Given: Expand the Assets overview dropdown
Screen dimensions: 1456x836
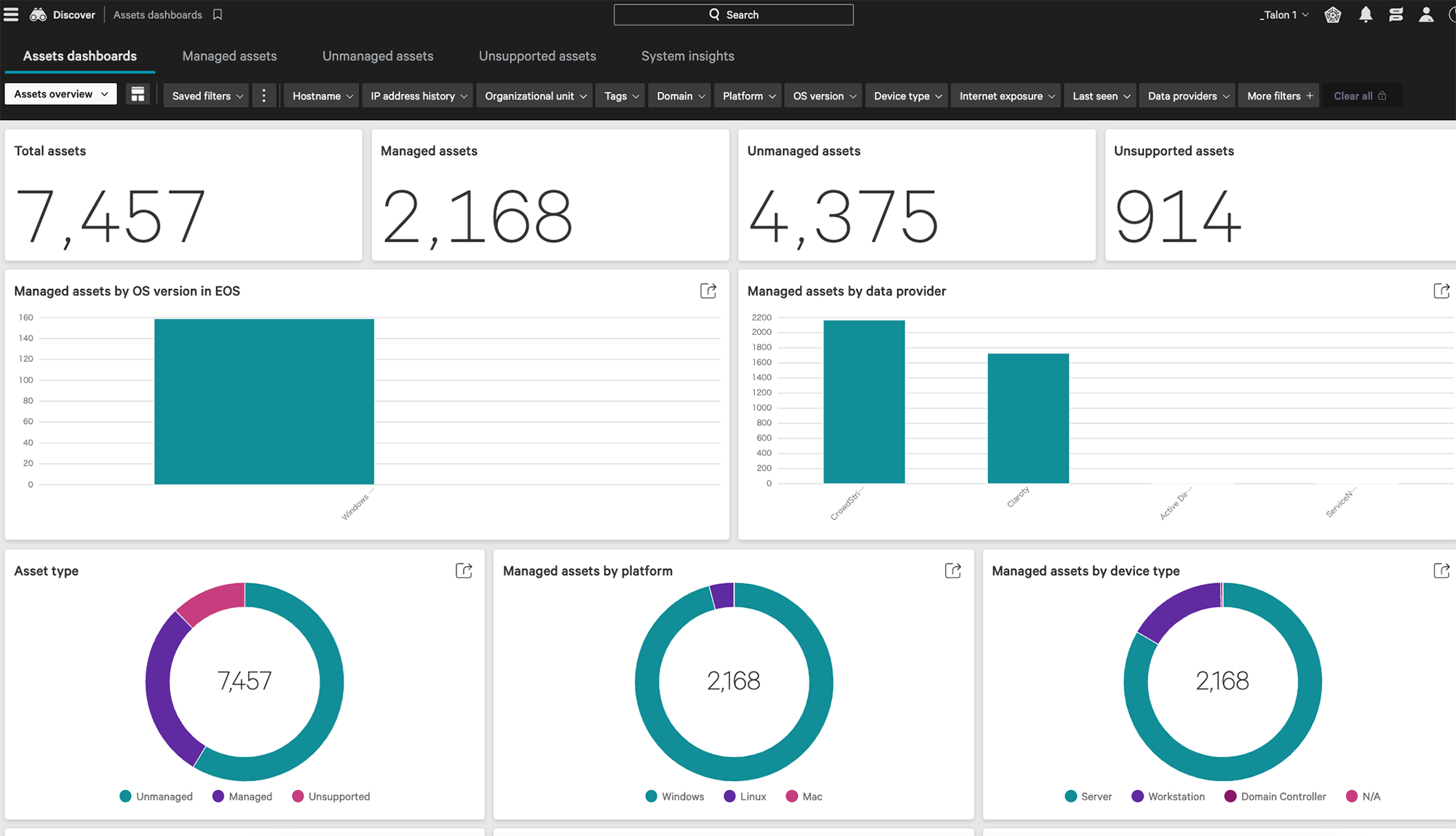Looking at the screenshot, I should click(60, 94).
